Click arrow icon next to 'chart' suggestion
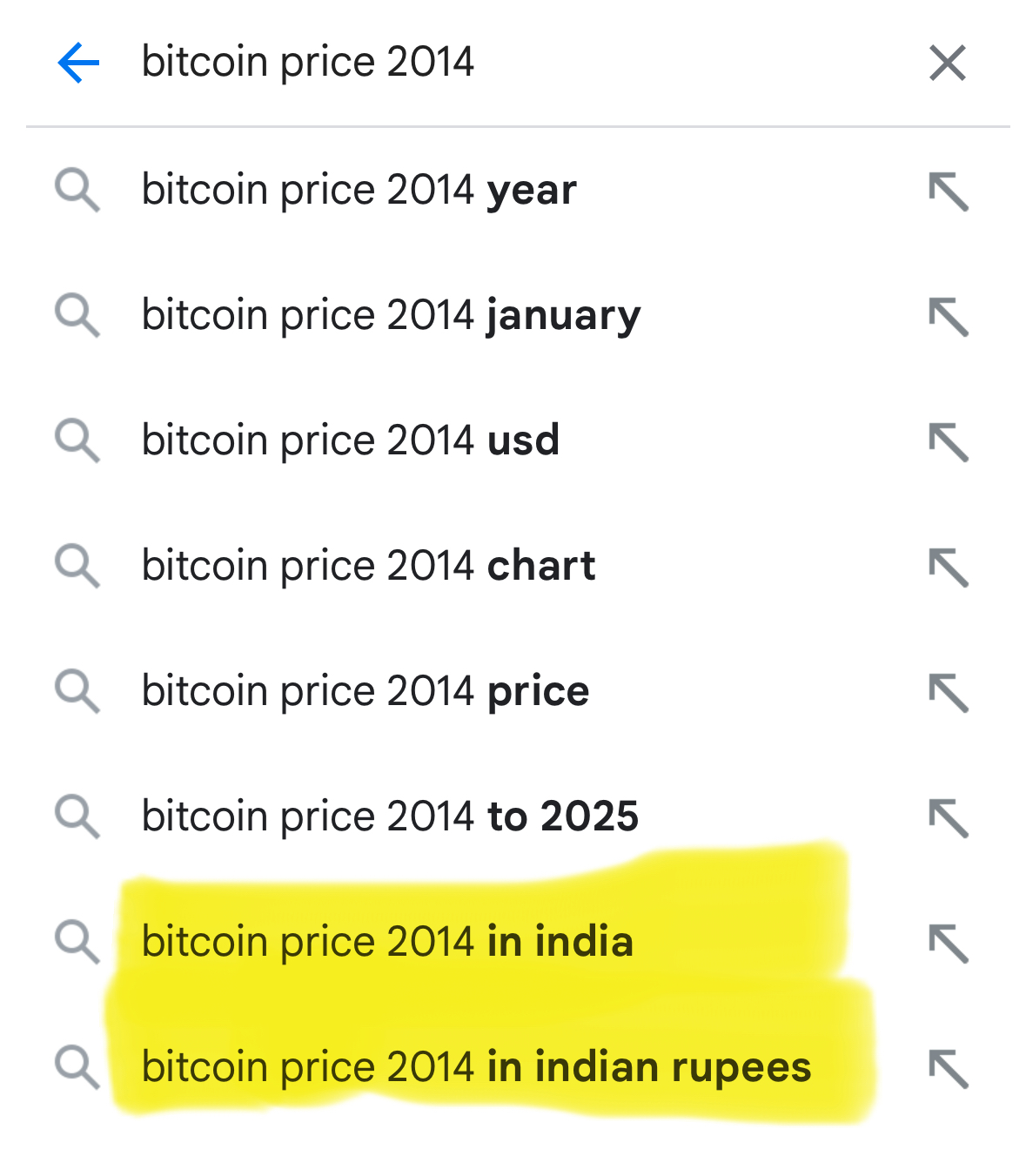The image size is (1026, 1176). [948, 568]
